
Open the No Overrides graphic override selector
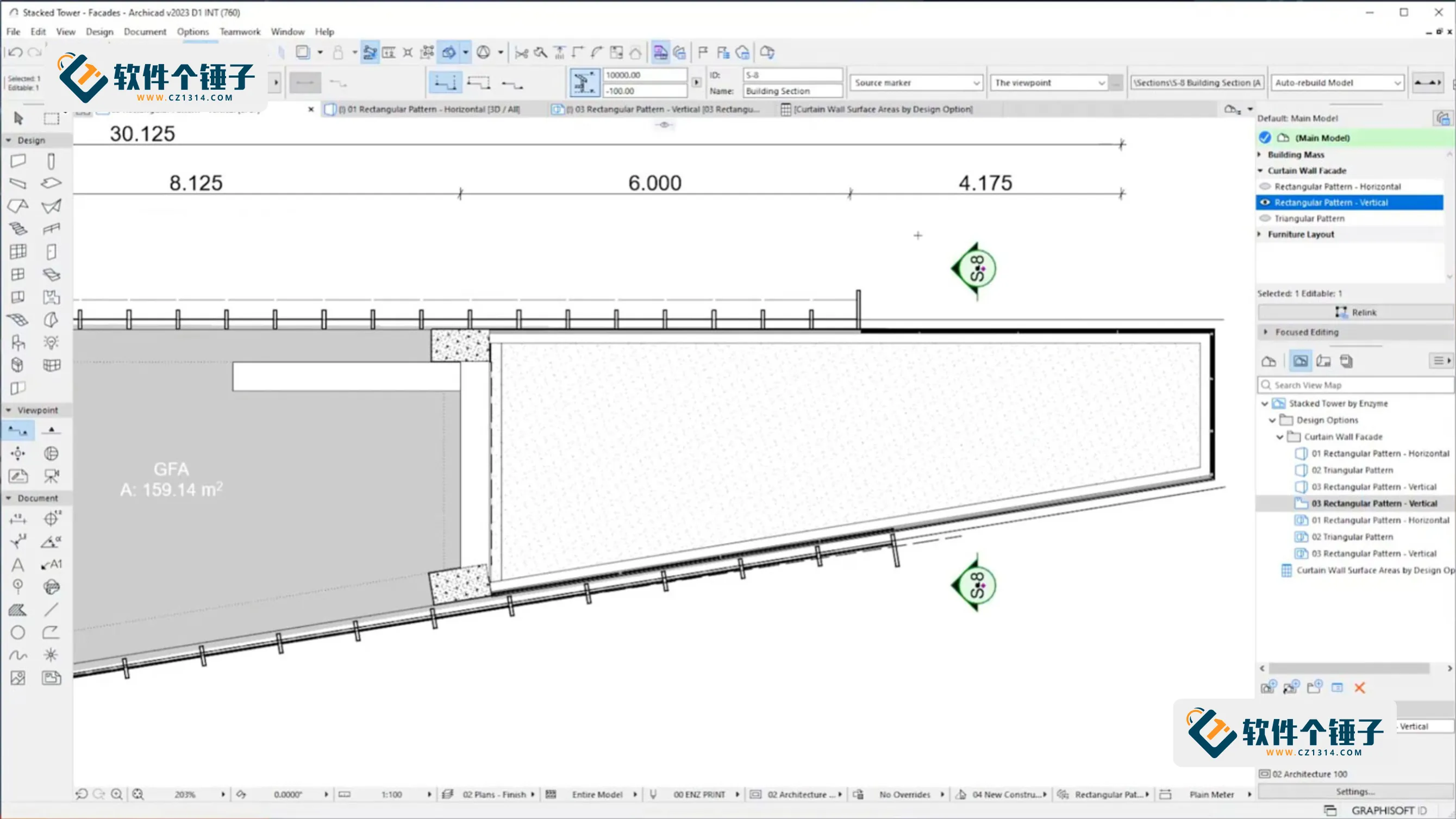pos(904,794)
